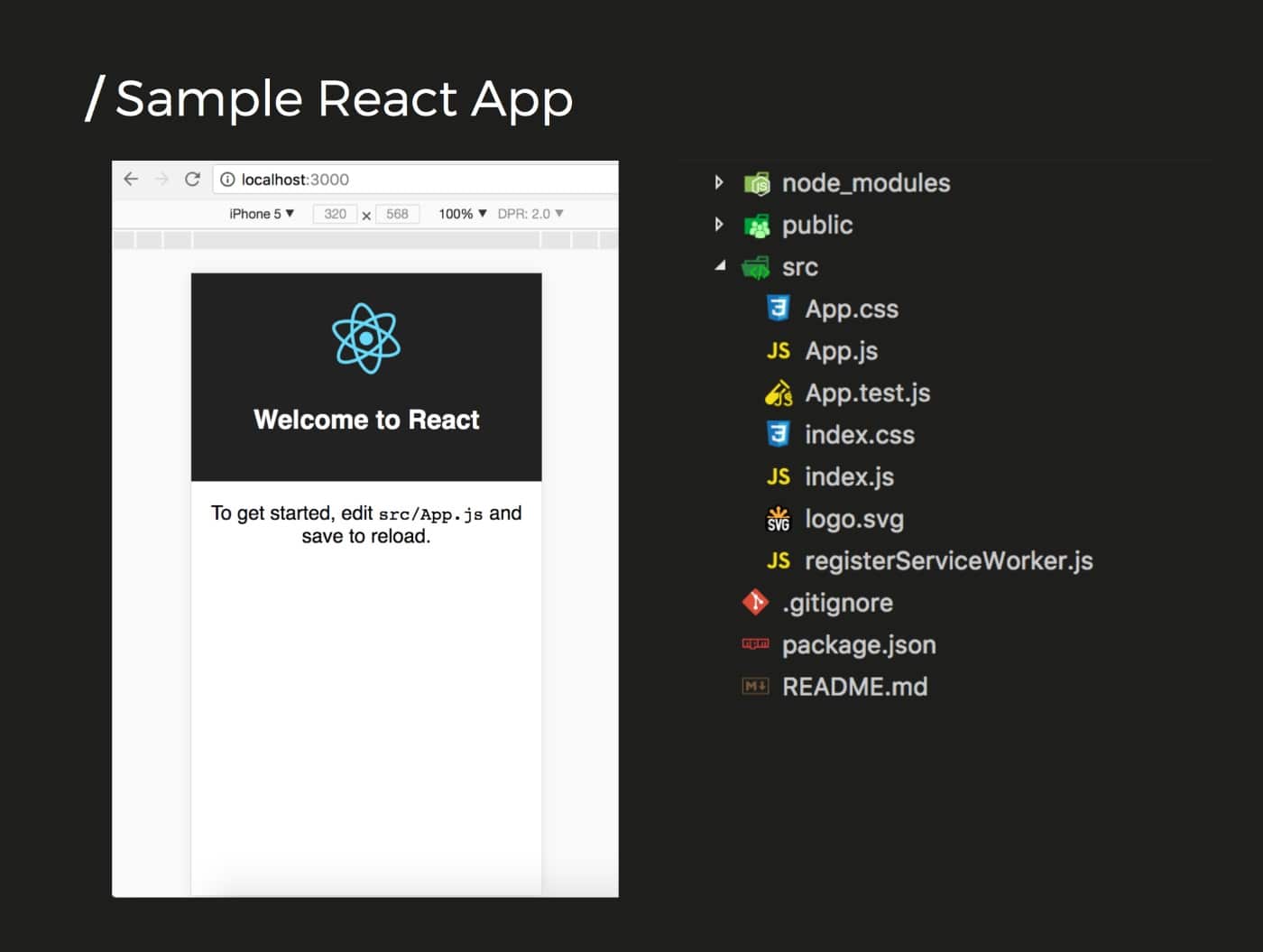Collapse the src folder

click(x=720, y=266)
